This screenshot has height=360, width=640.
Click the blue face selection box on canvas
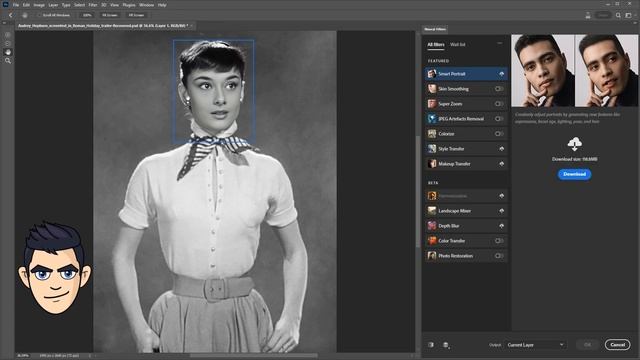(214, 91)
